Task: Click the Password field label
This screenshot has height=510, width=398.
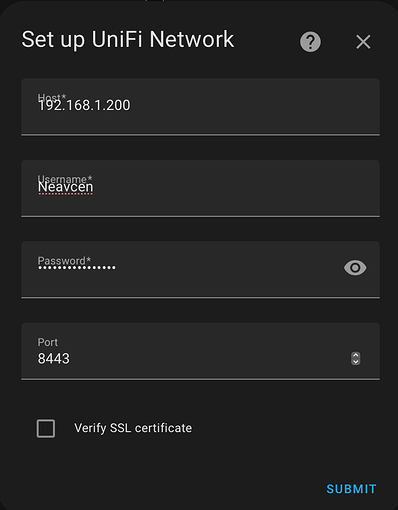Action: [x=64, y=260]
